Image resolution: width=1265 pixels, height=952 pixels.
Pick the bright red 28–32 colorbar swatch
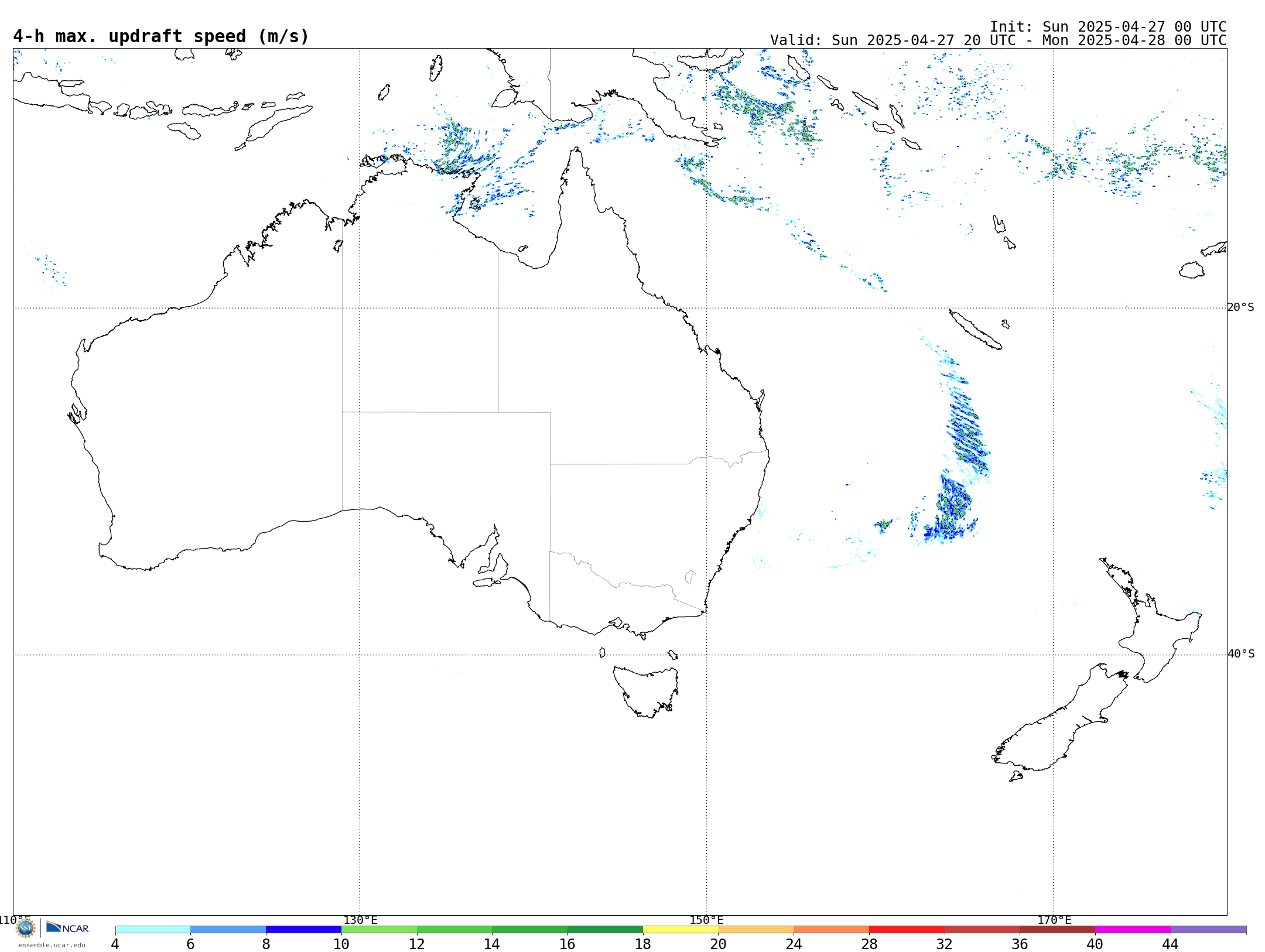tap(907, 930)
